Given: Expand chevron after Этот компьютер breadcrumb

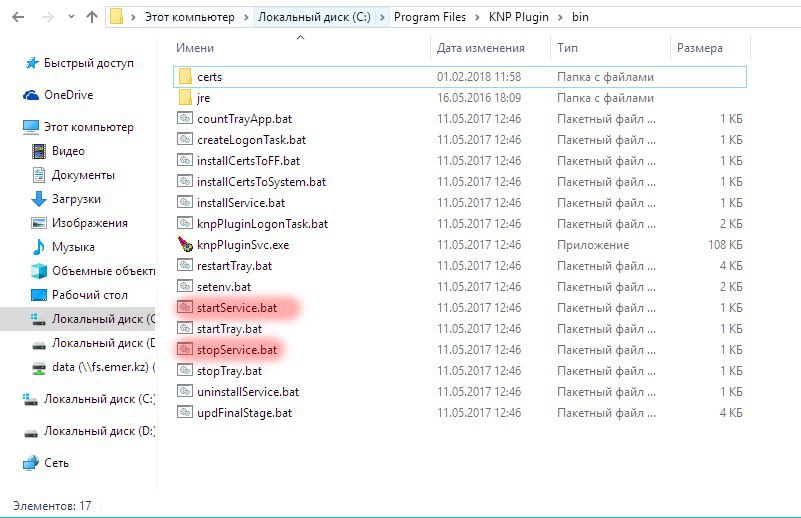Looking at the screenshot, I should [246, 17].
